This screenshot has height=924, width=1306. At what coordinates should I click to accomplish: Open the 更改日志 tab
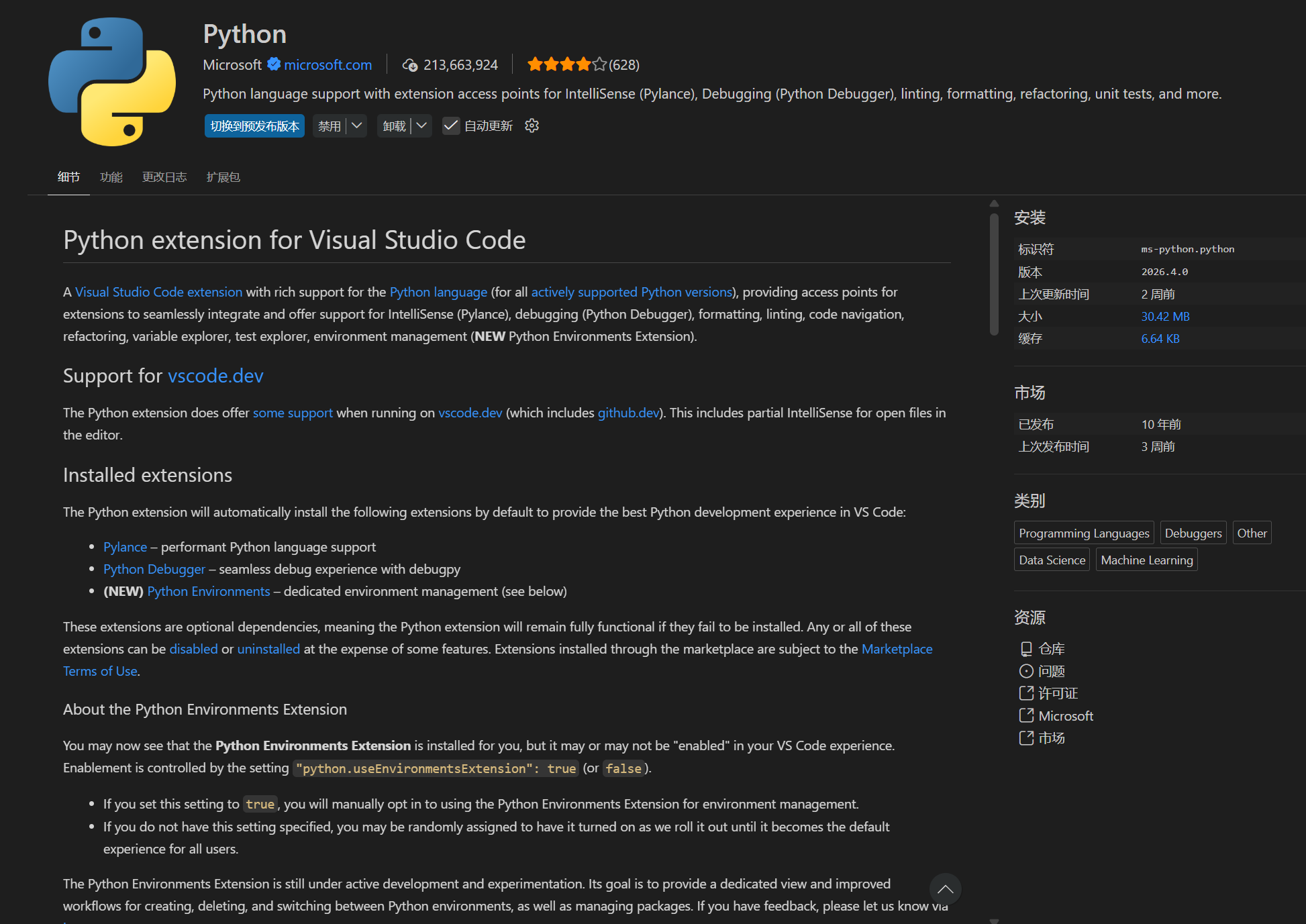click(164, 177)
